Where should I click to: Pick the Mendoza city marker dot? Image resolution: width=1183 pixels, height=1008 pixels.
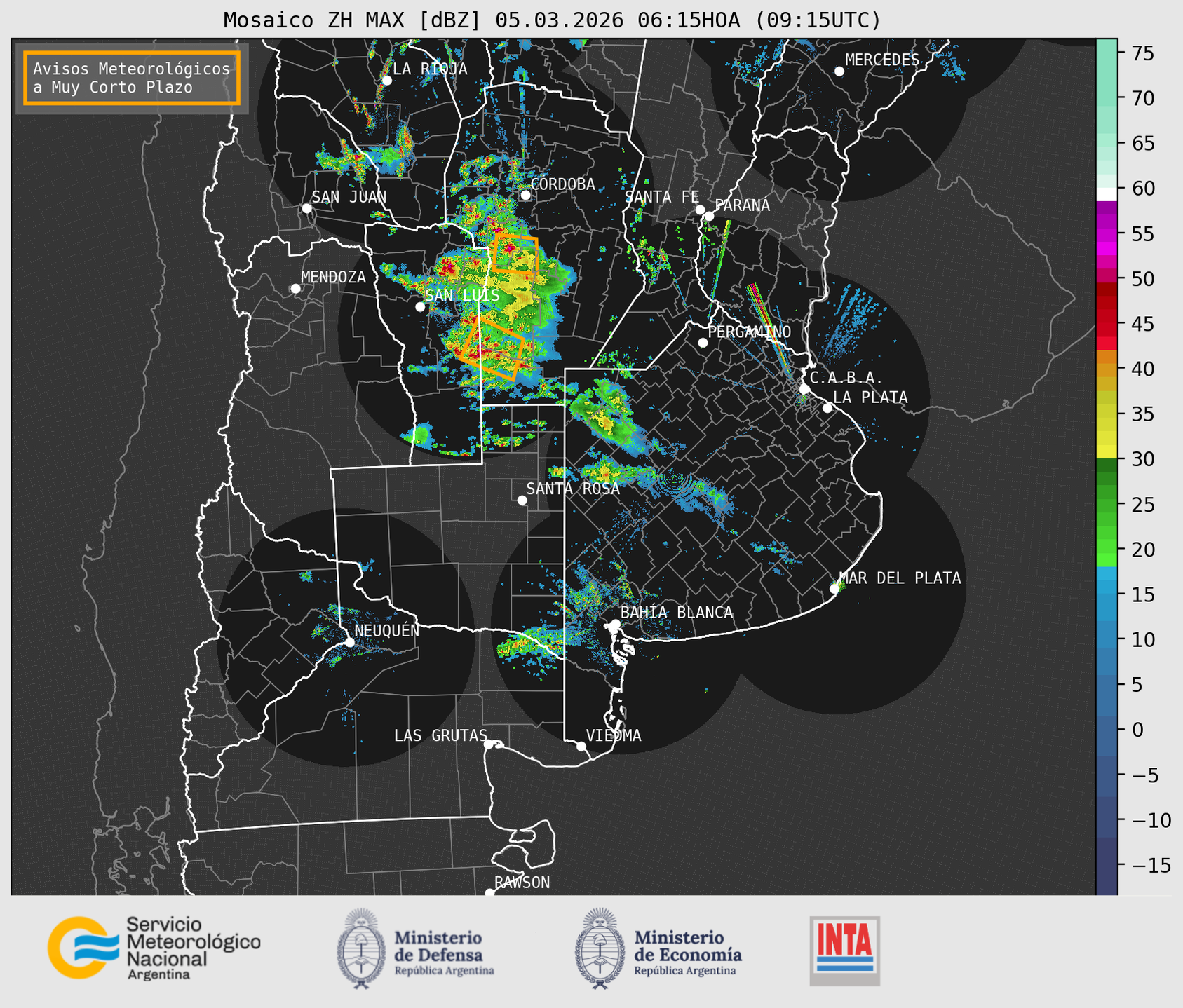(x=295, y=289)
